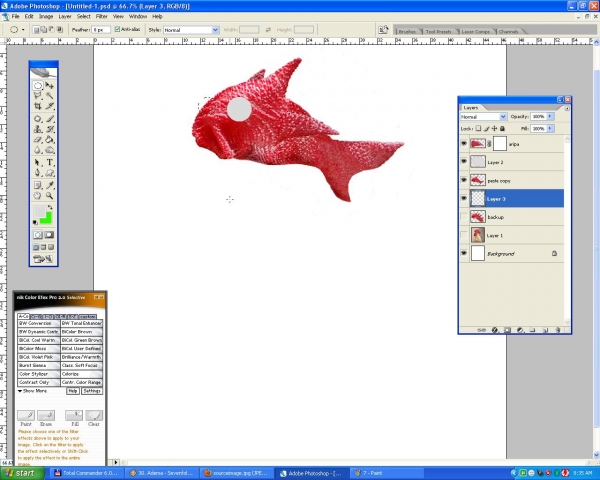
Task: Select the Slice tool
Action: tap(49, 106)
